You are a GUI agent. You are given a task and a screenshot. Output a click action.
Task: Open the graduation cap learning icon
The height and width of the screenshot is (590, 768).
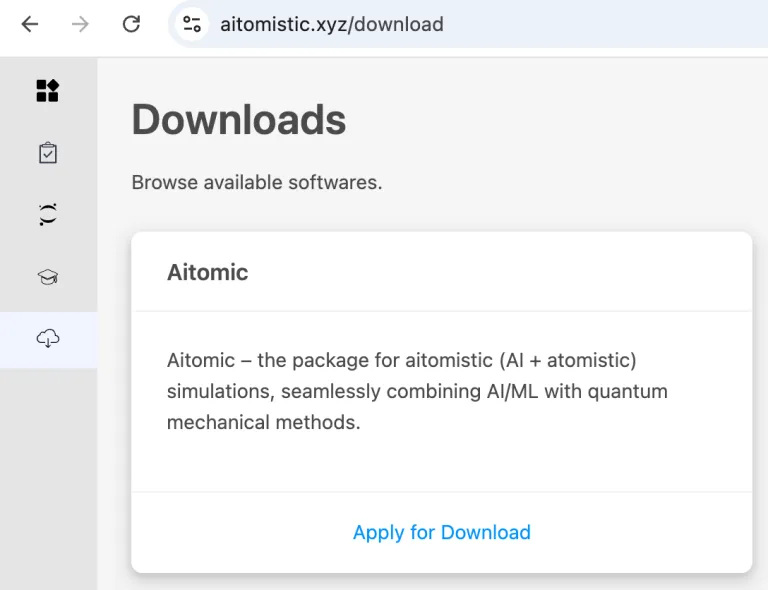48,277
